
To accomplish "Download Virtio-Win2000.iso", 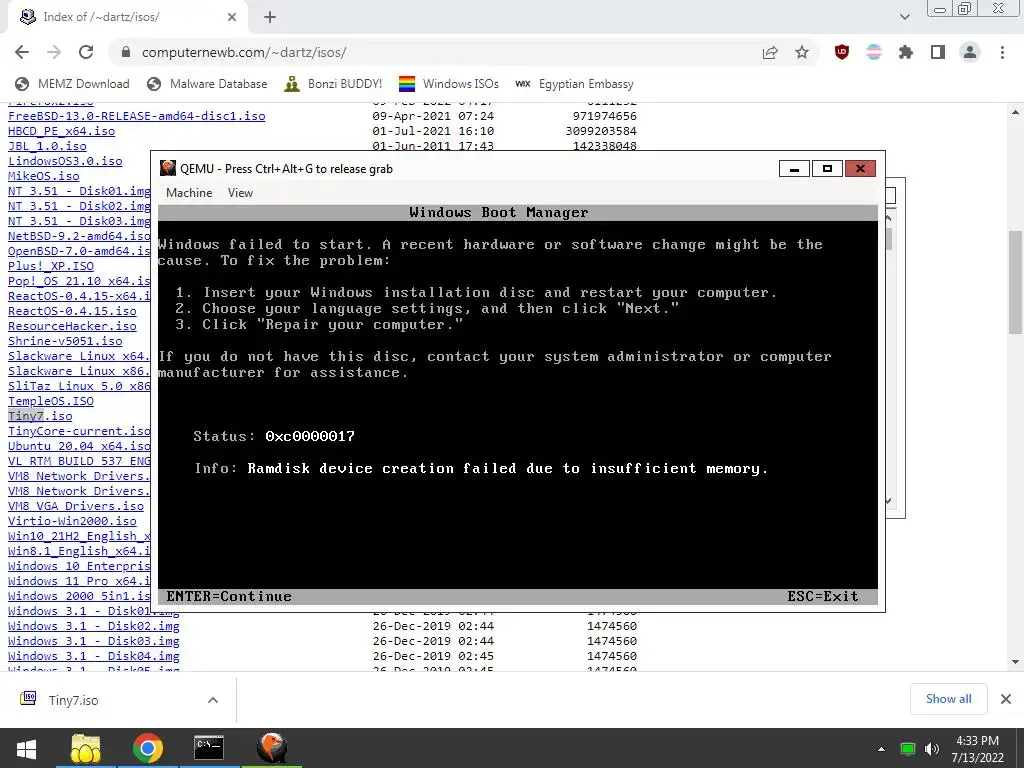I will point(72,521).
